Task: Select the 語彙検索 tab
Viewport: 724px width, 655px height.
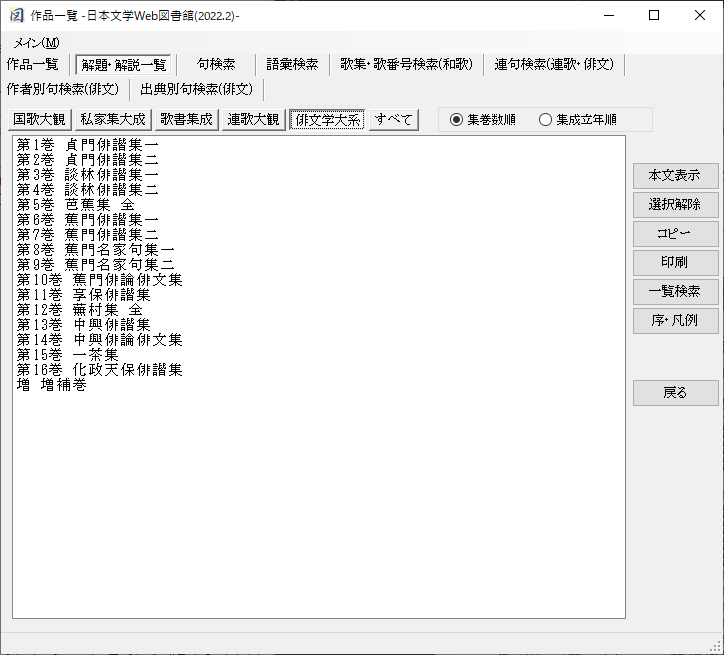Action: click(x=292, y=64)
